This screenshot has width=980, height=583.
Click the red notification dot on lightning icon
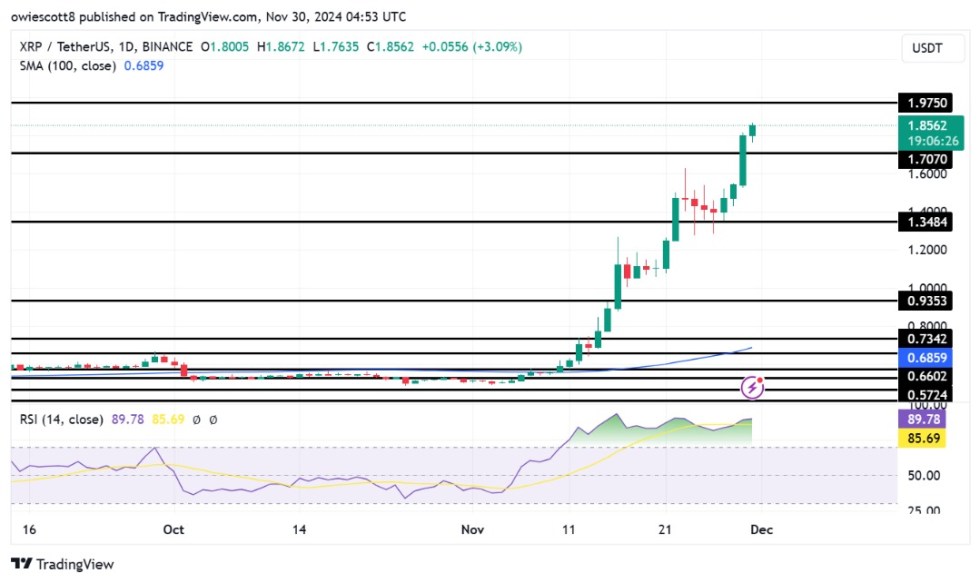(761, 377)
